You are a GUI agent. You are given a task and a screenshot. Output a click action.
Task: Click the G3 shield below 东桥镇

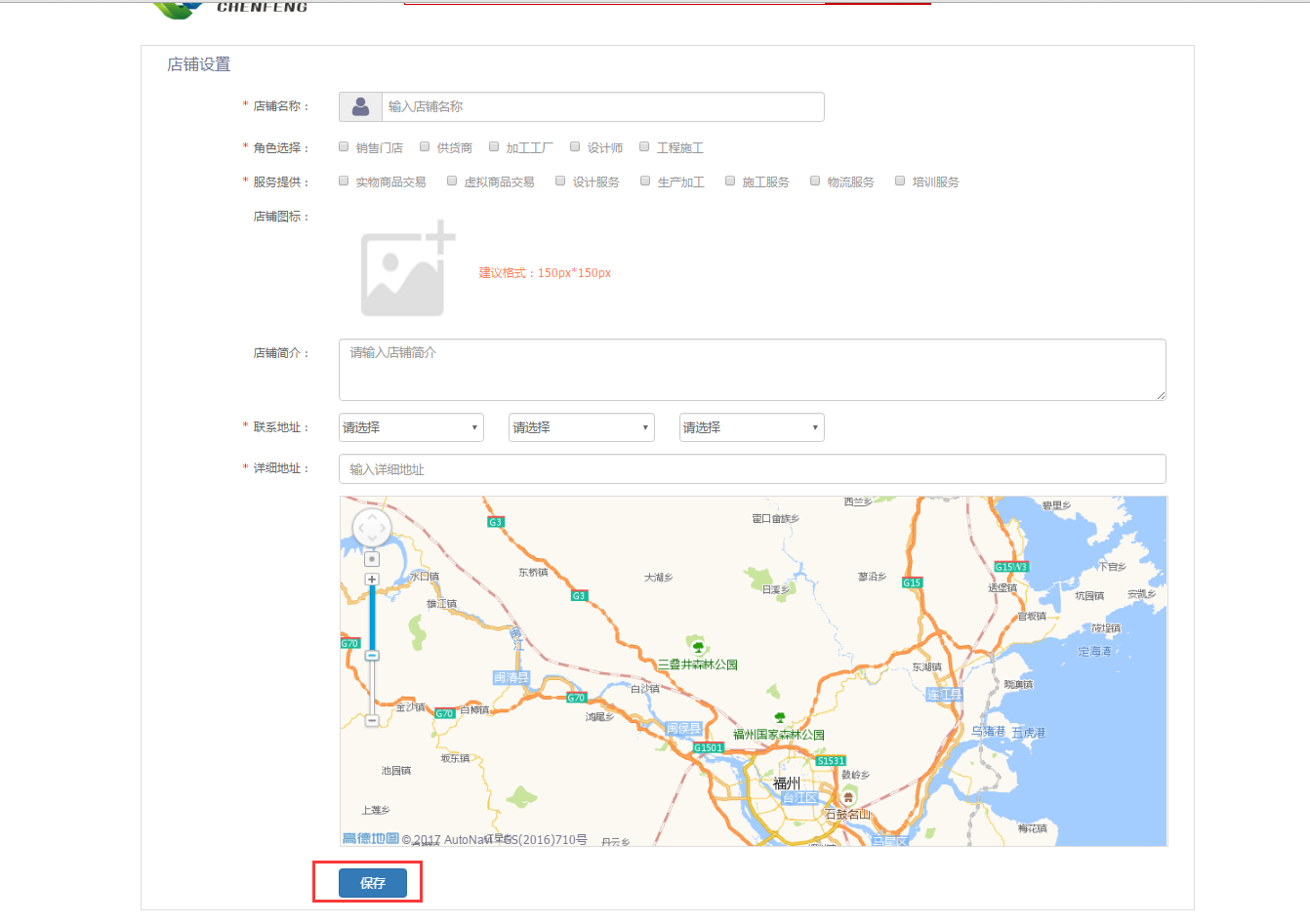click(x=579, y=595)
